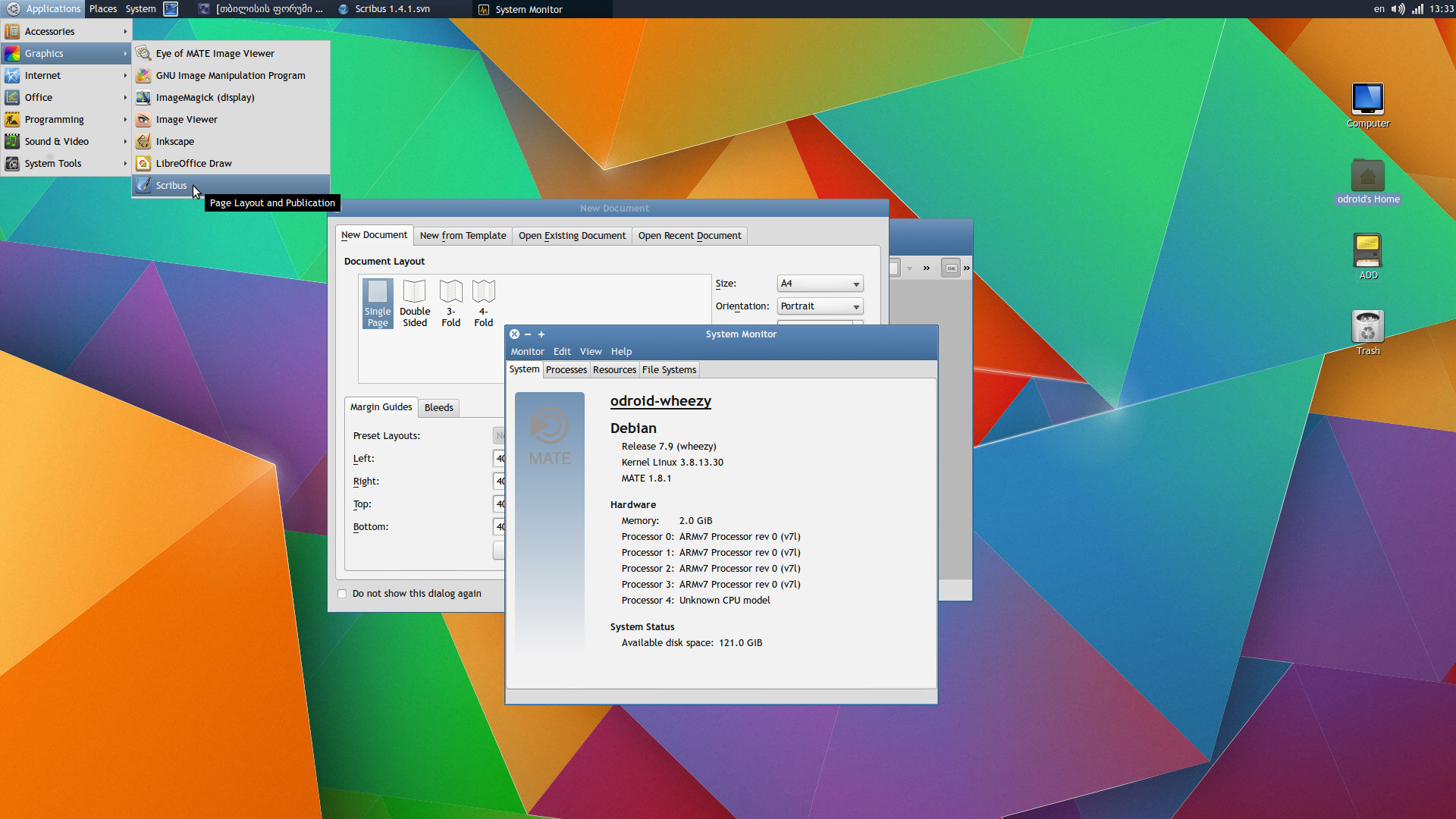Open the View menu in System Monitor
Image resolution: width=1456 pixels, height=819 pixels.
pos(590,352)
